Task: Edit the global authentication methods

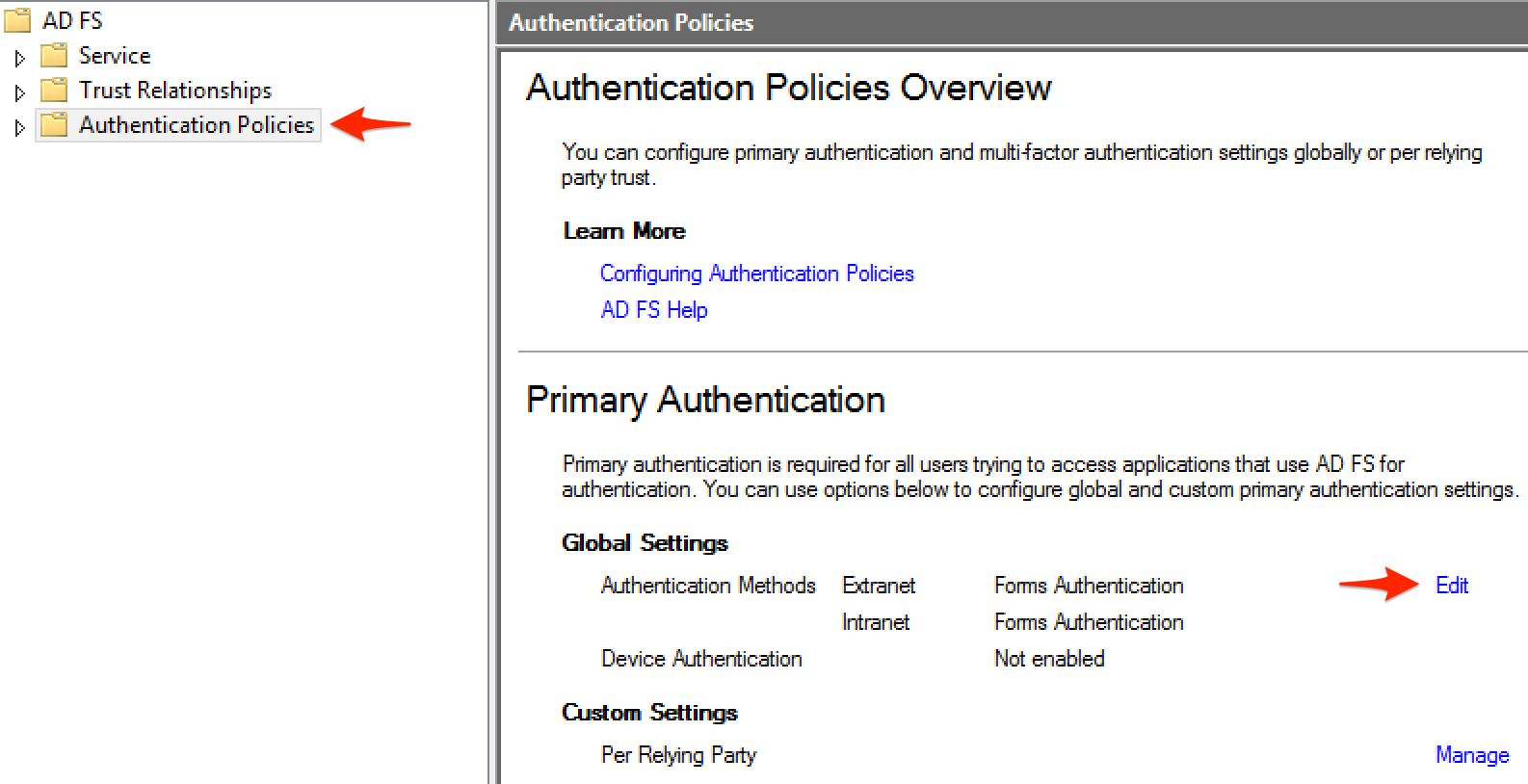Action: click(1451, 586)
